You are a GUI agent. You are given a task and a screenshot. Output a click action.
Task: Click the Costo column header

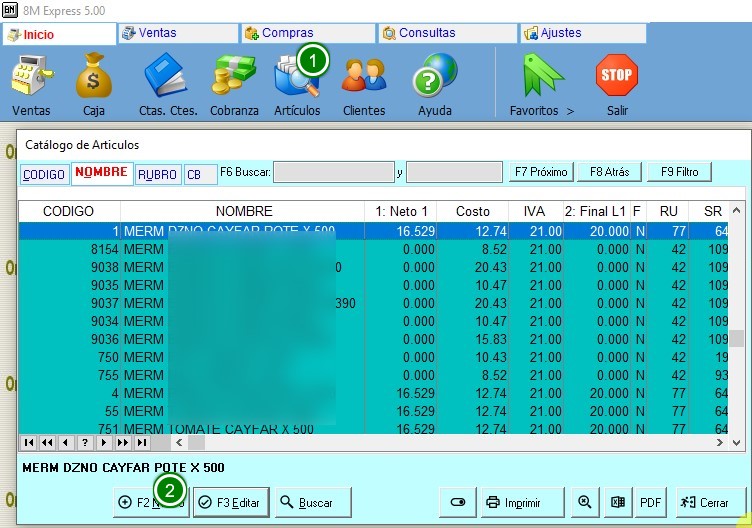(472, 211)
